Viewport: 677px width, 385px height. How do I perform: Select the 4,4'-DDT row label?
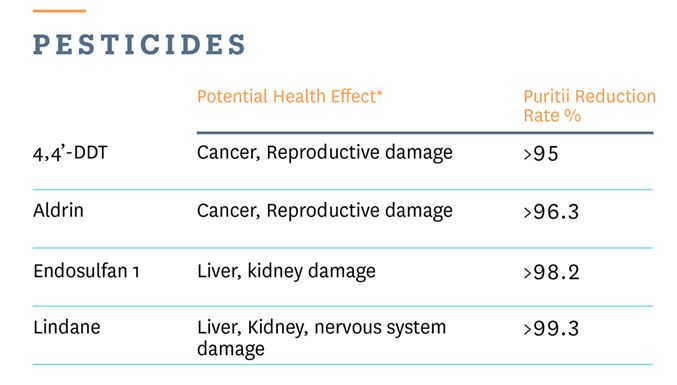pos(70,153)
